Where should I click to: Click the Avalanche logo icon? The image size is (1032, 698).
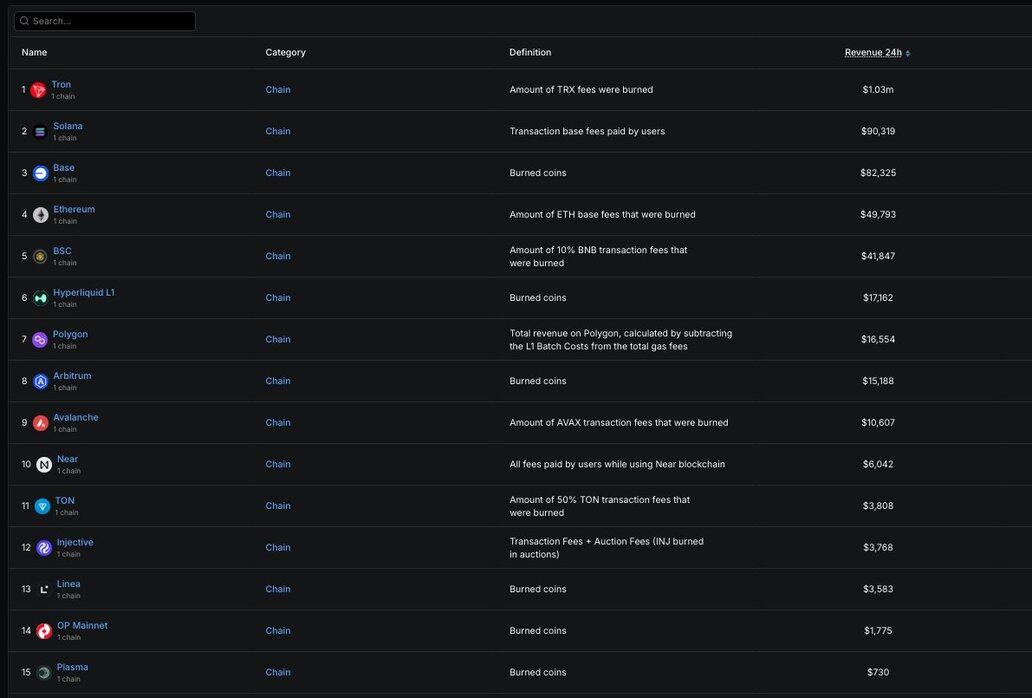click(40, 423)
